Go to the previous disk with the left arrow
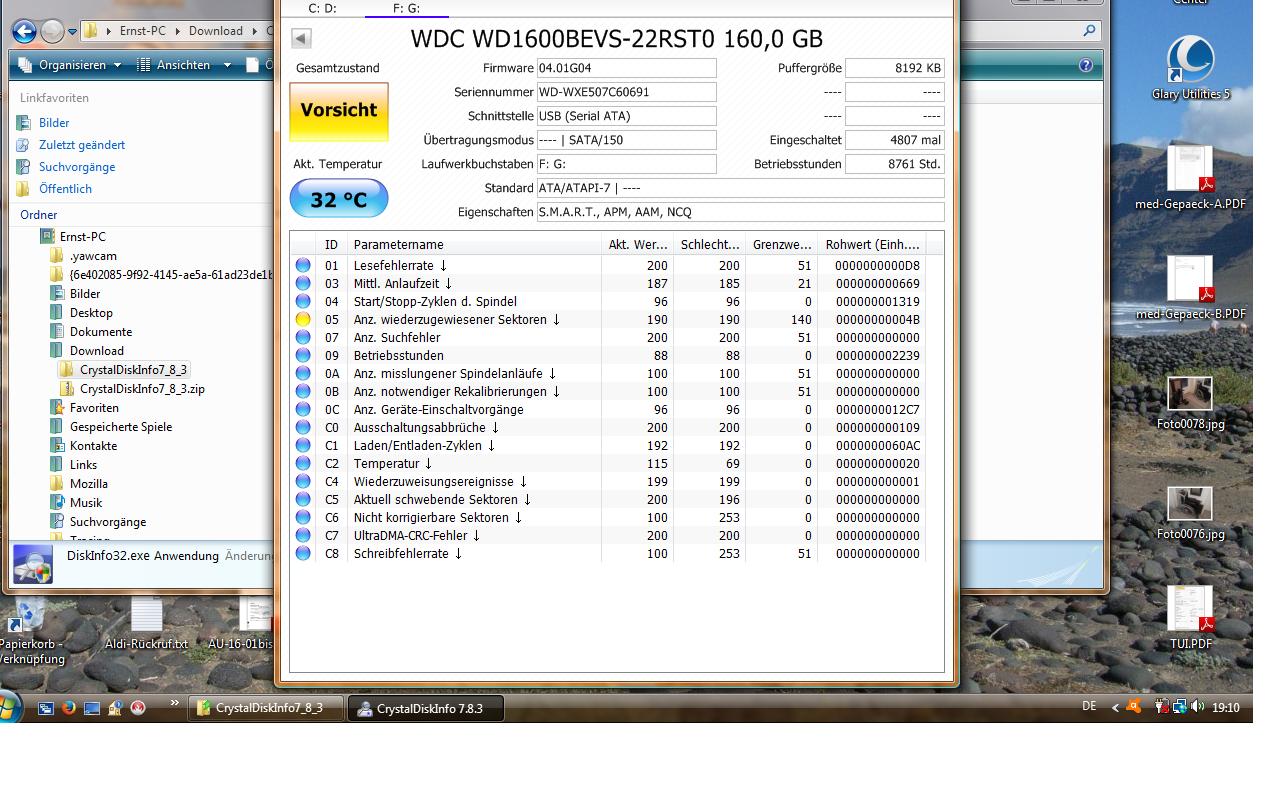This screenshot has width=1280, height=800. (301, 39)
